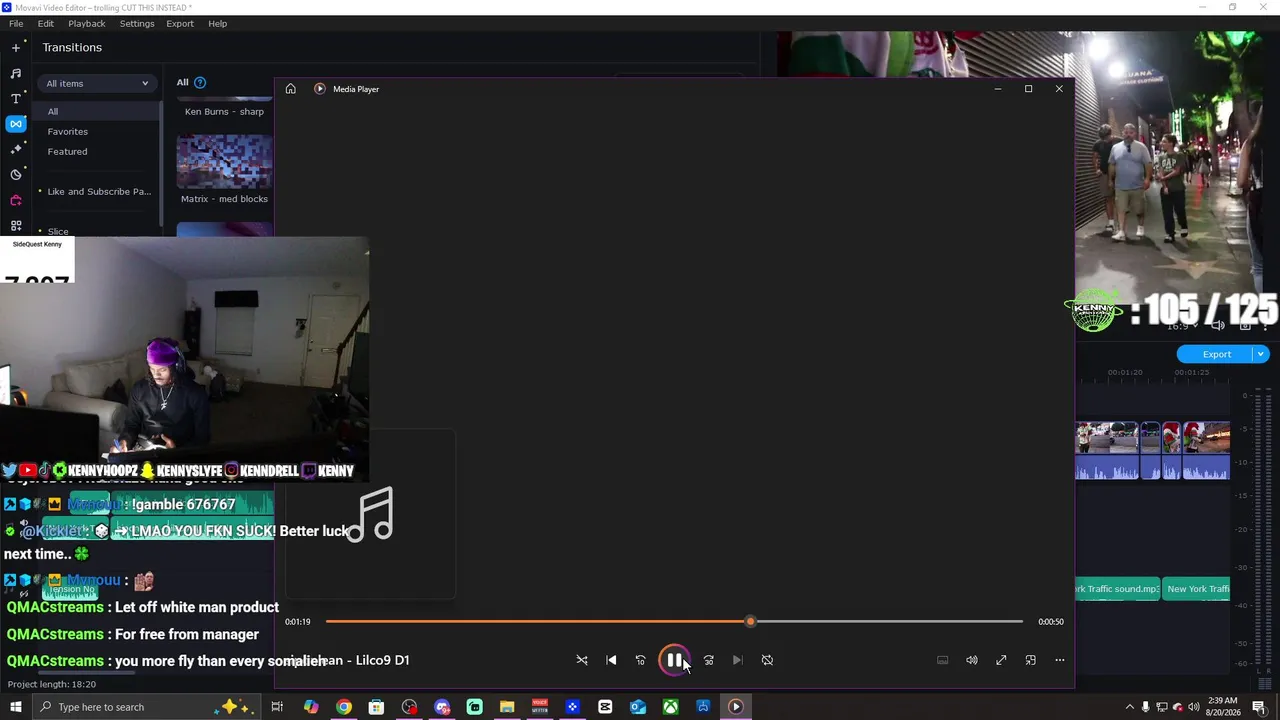Viewport: 1280px width, 720px height.
Task: Open the volume control in Media Player
Action: pos(971,660)
